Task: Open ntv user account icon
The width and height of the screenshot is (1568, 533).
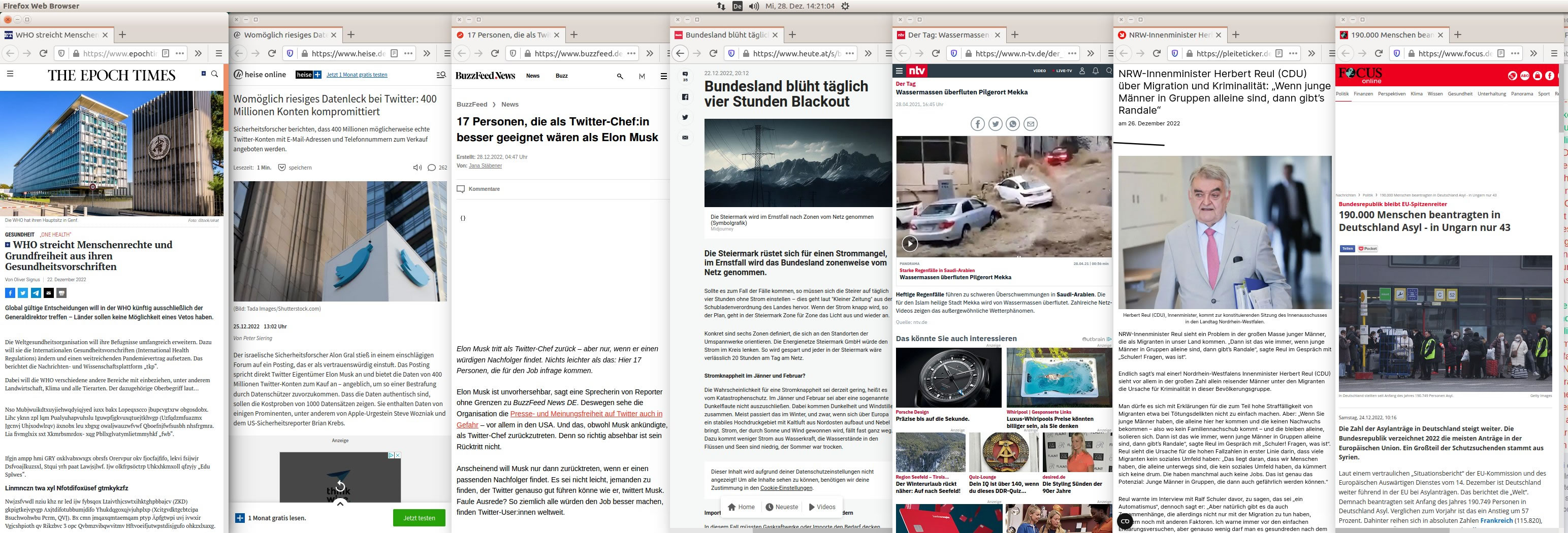Action: (x=1082, y=71)
